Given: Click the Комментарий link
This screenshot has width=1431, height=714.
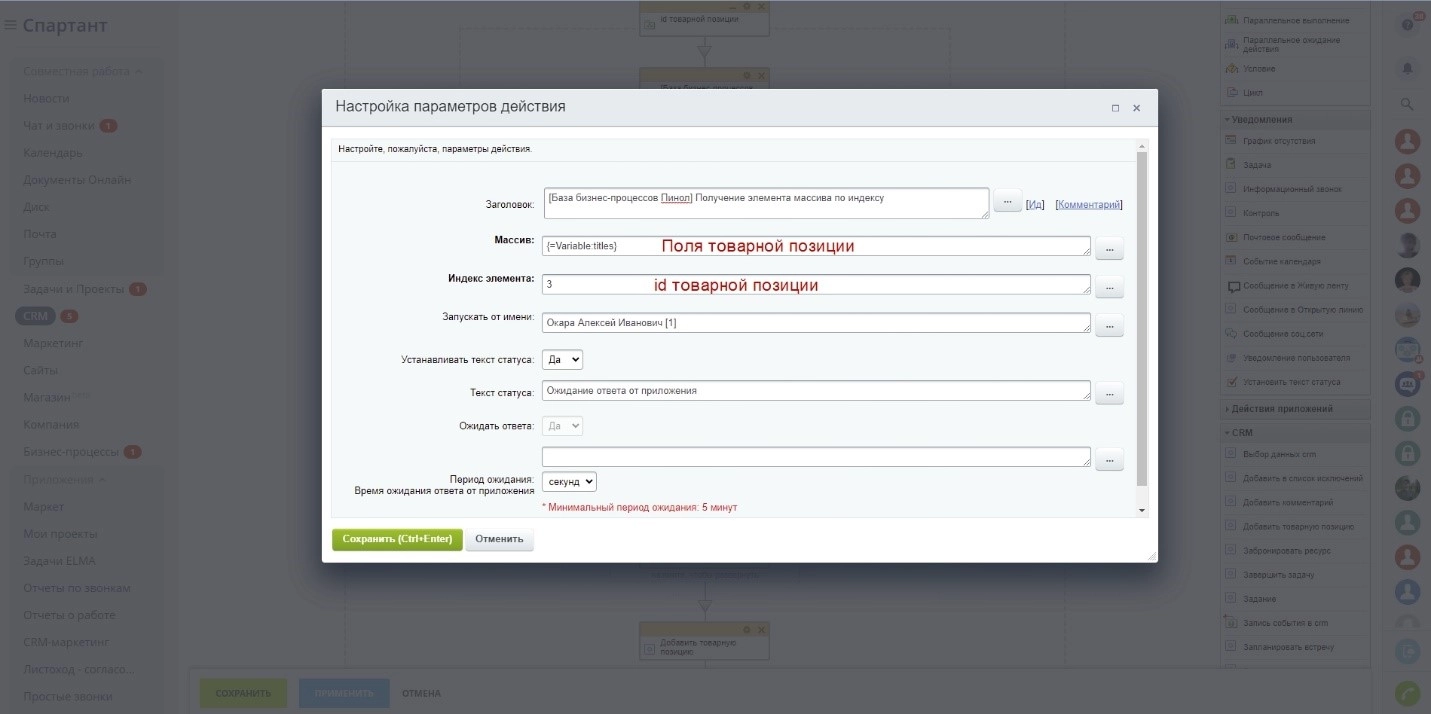Looking at the screenshot, I should [1088, 205].
